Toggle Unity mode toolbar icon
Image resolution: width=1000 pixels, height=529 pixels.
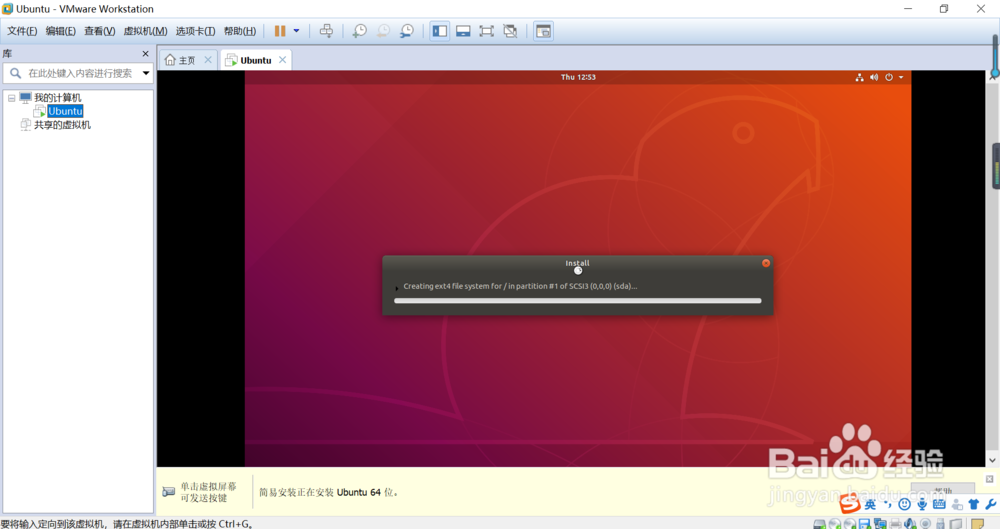(510, 31)
